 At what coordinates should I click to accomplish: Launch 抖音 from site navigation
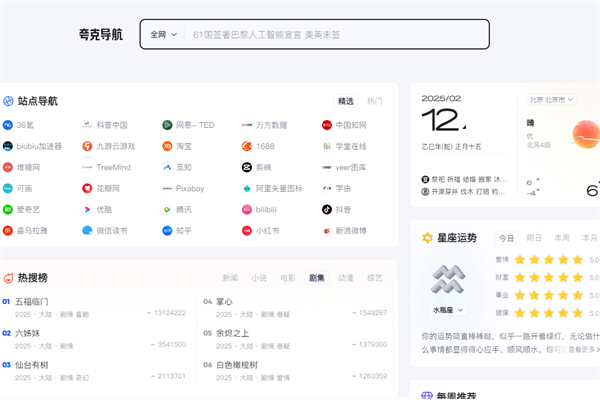(326, 209)
